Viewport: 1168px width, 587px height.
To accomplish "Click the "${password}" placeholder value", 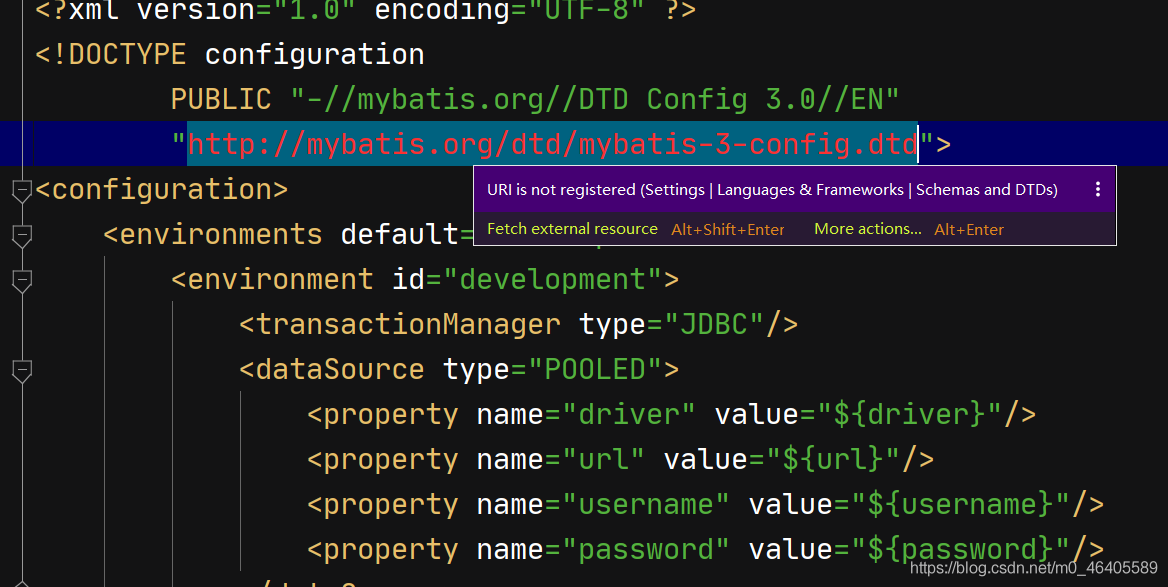I will (962, 550).
